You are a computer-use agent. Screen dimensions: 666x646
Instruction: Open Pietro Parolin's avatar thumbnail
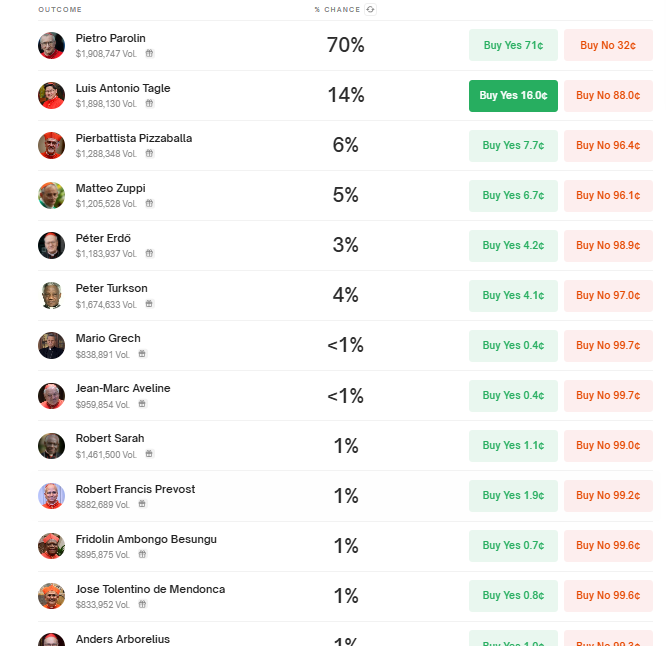tap(51, 45)
